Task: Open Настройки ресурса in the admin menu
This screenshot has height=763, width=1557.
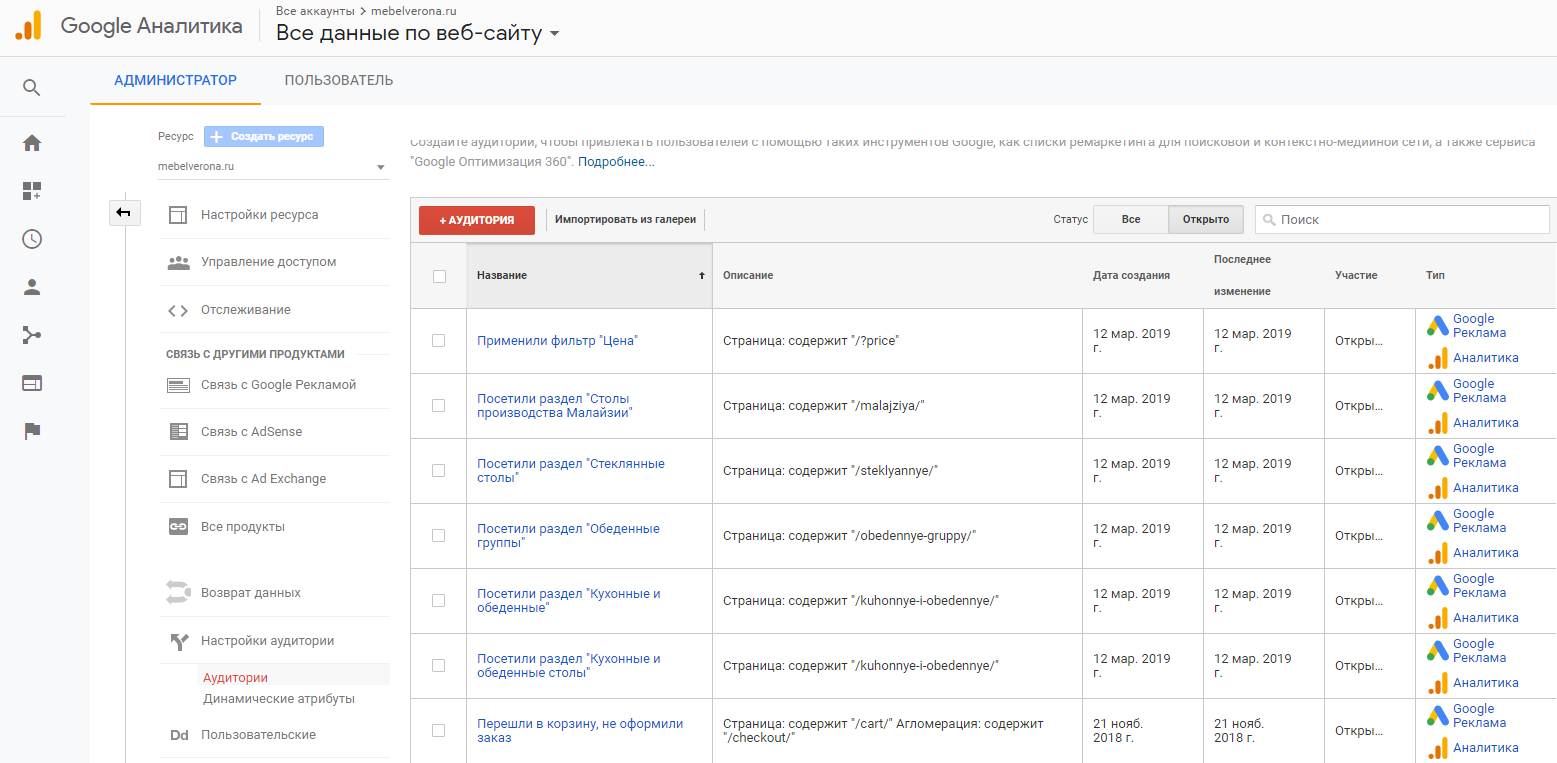Action: [x=259, y=215]
